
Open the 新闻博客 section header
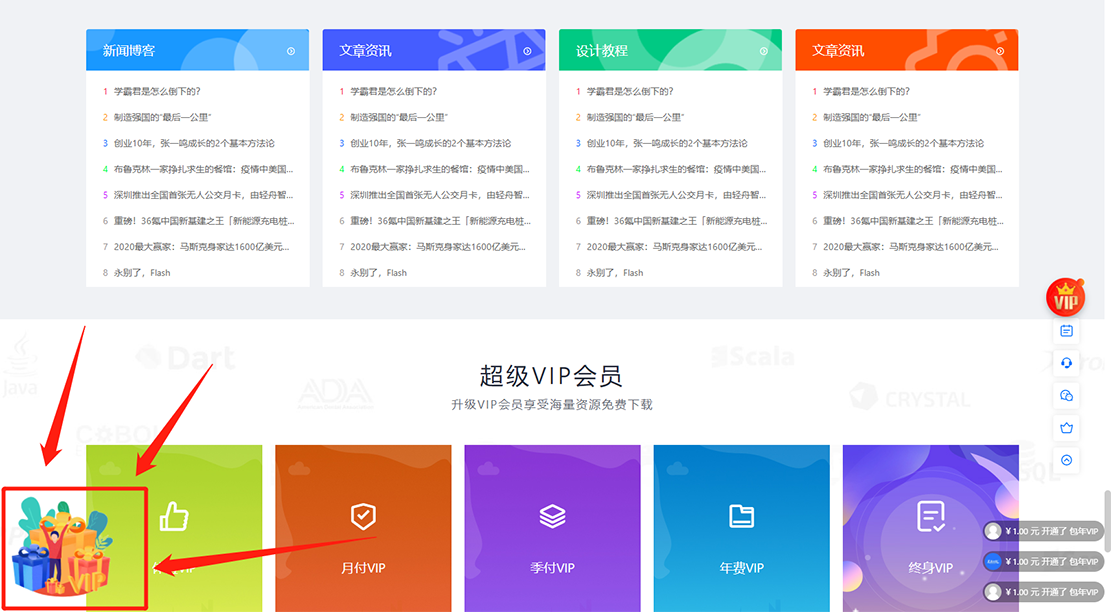pos(129,50)
